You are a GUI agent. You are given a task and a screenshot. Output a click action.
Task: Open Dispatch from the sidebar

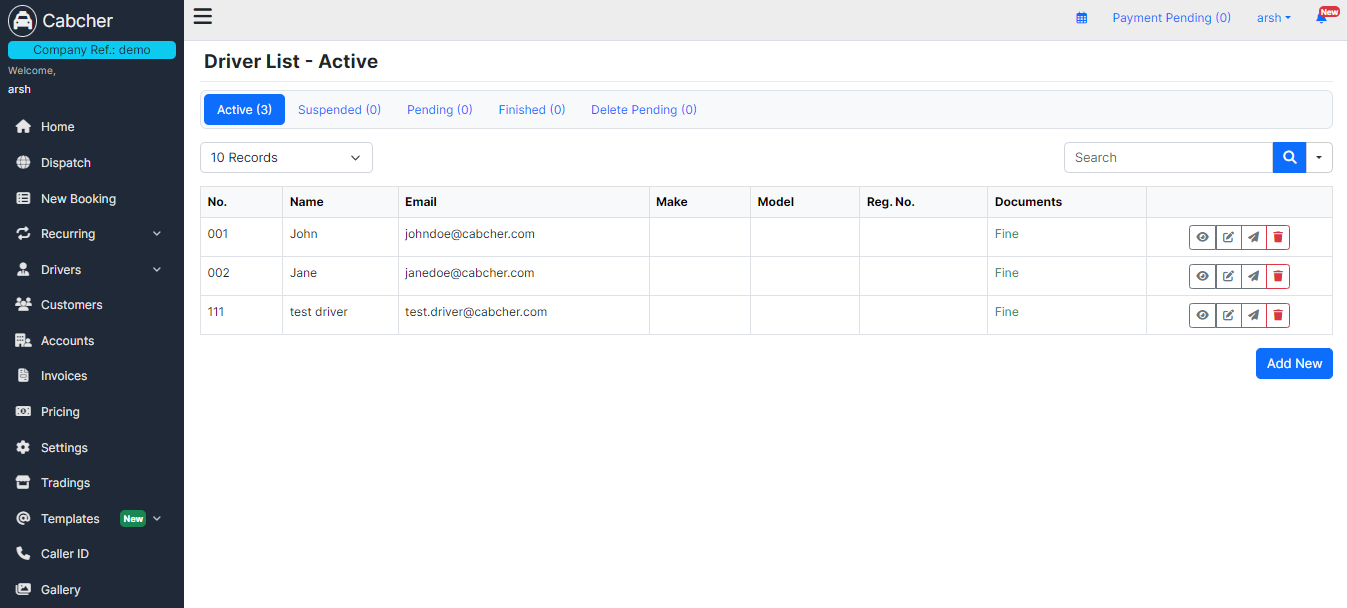click(66, 163)
